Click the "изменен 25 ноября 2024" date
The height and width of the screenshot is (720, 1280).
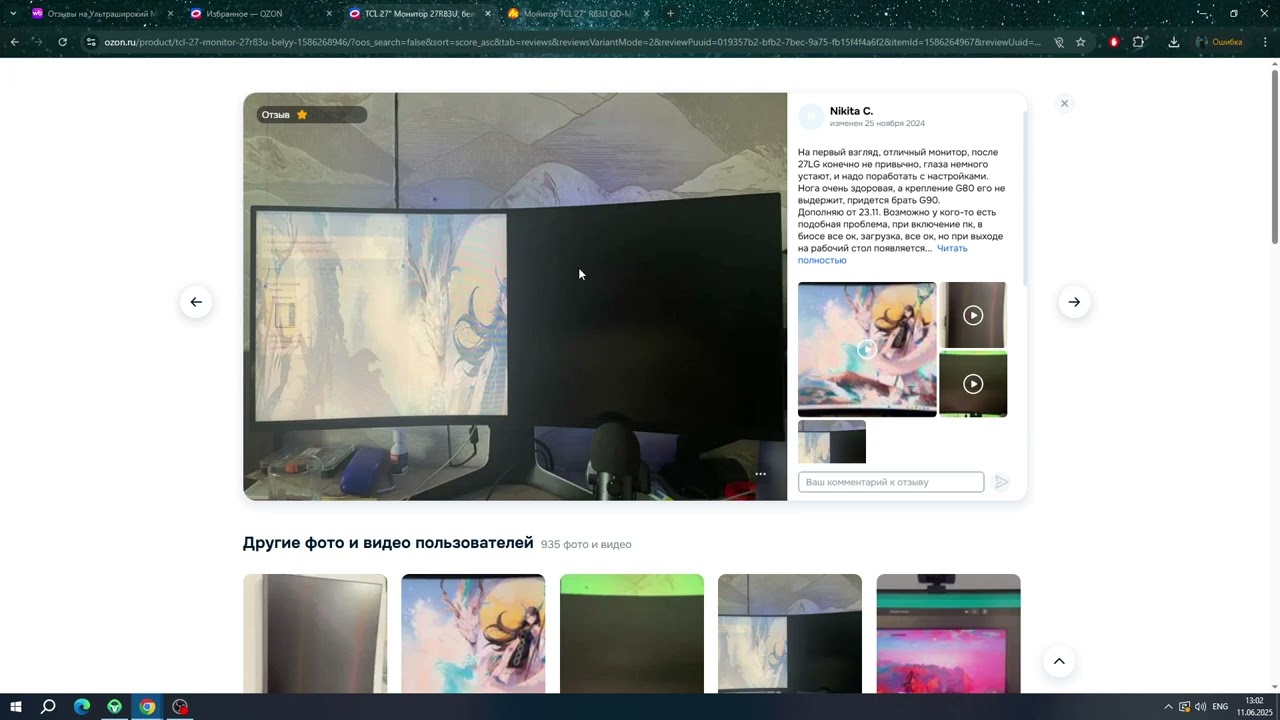pyautogui.click(x=877, y=124)
